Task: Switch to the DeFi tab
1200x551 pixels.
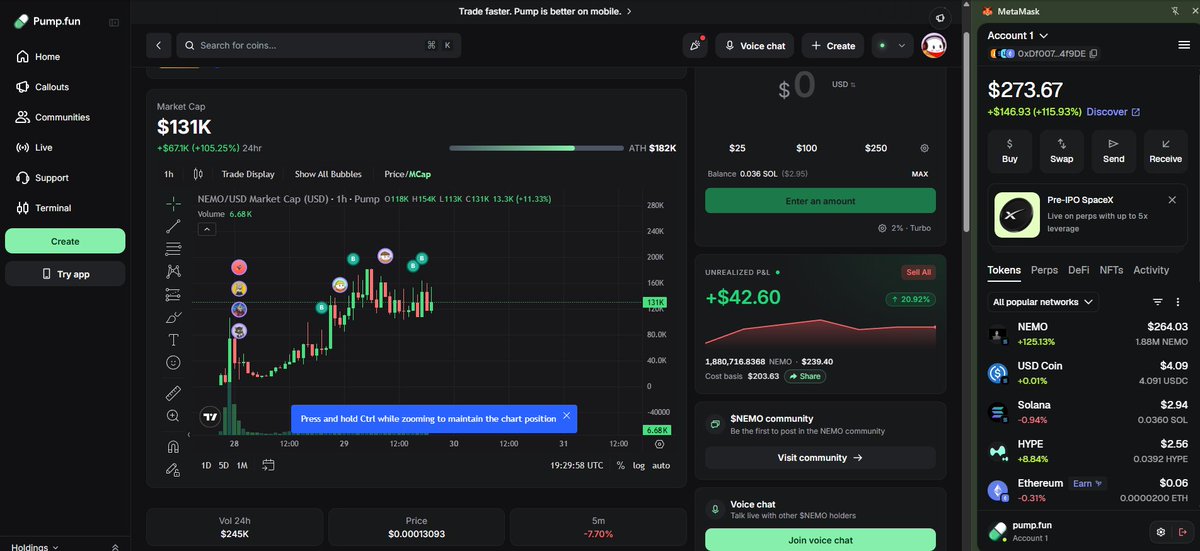Action: click(1079, 270)
